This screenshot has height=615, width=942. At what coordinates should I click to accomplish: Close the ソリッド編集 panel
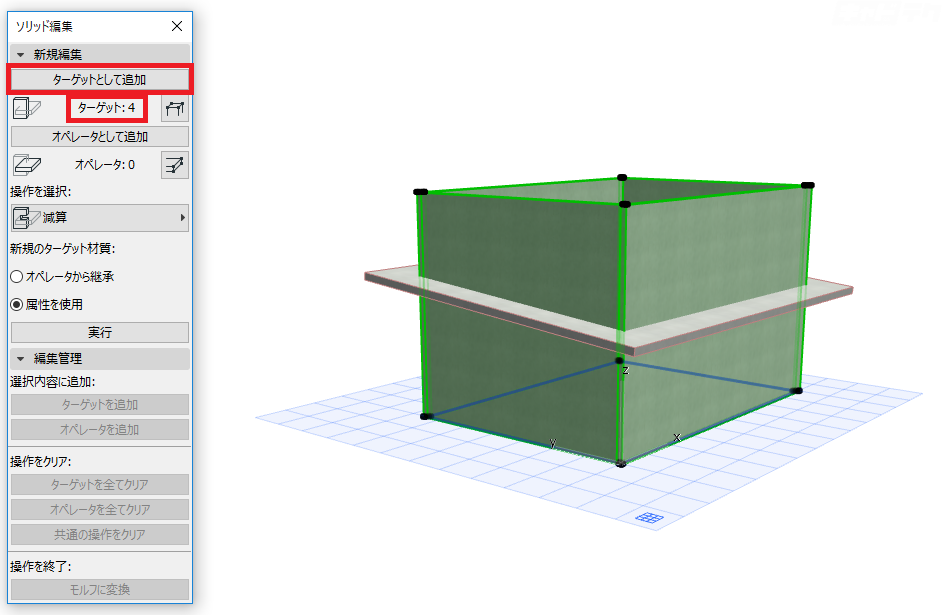point(177,26)
